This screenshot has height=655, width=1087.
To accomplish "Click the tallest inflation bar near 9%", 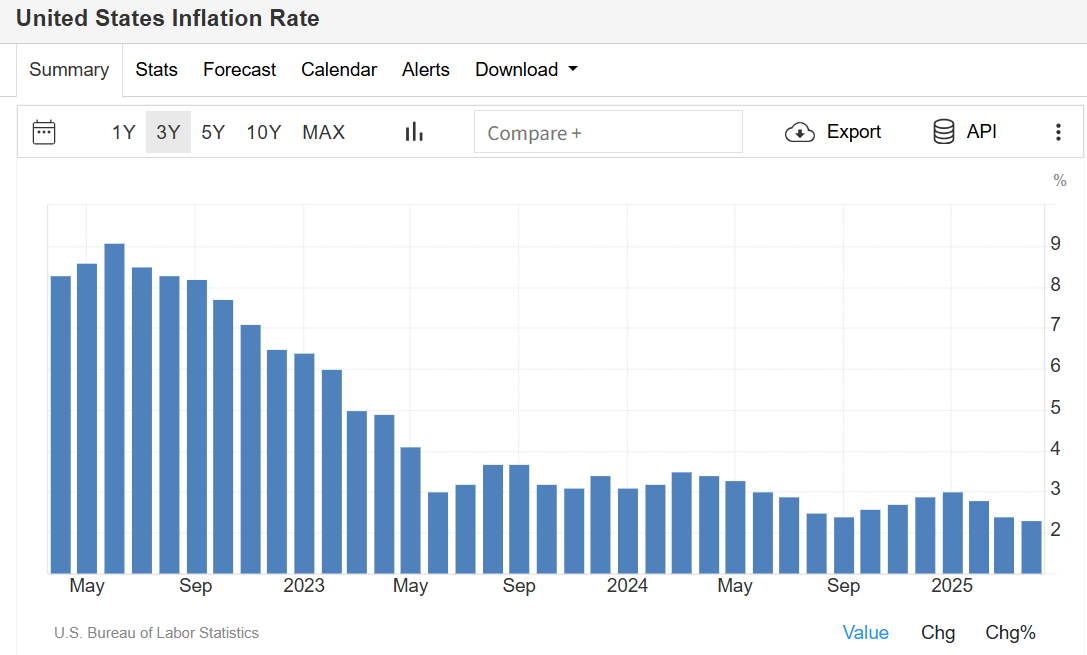I will click(114, 408).
